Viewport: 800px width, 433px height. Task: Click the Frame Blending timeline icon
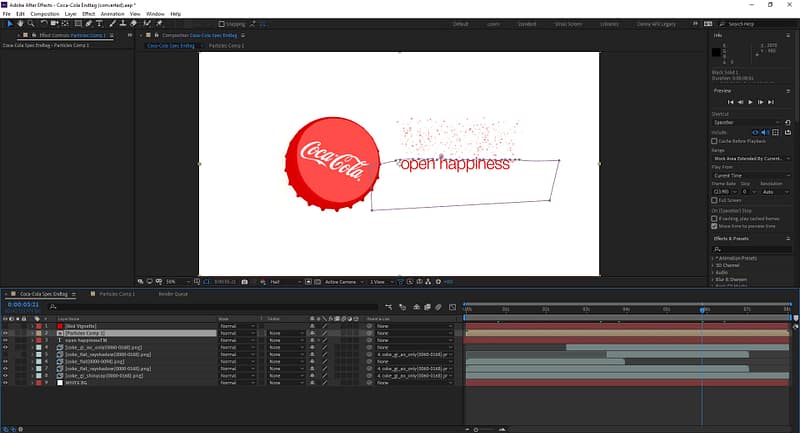(427, 307)
